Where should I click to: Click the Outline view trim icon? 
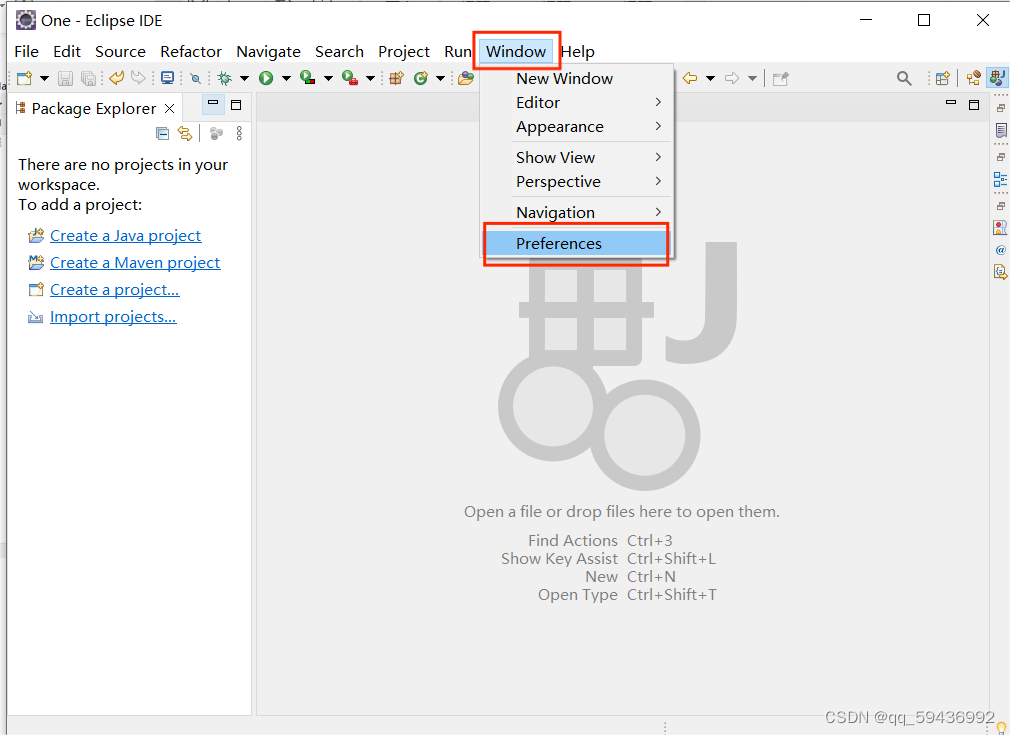(1000, 180)
